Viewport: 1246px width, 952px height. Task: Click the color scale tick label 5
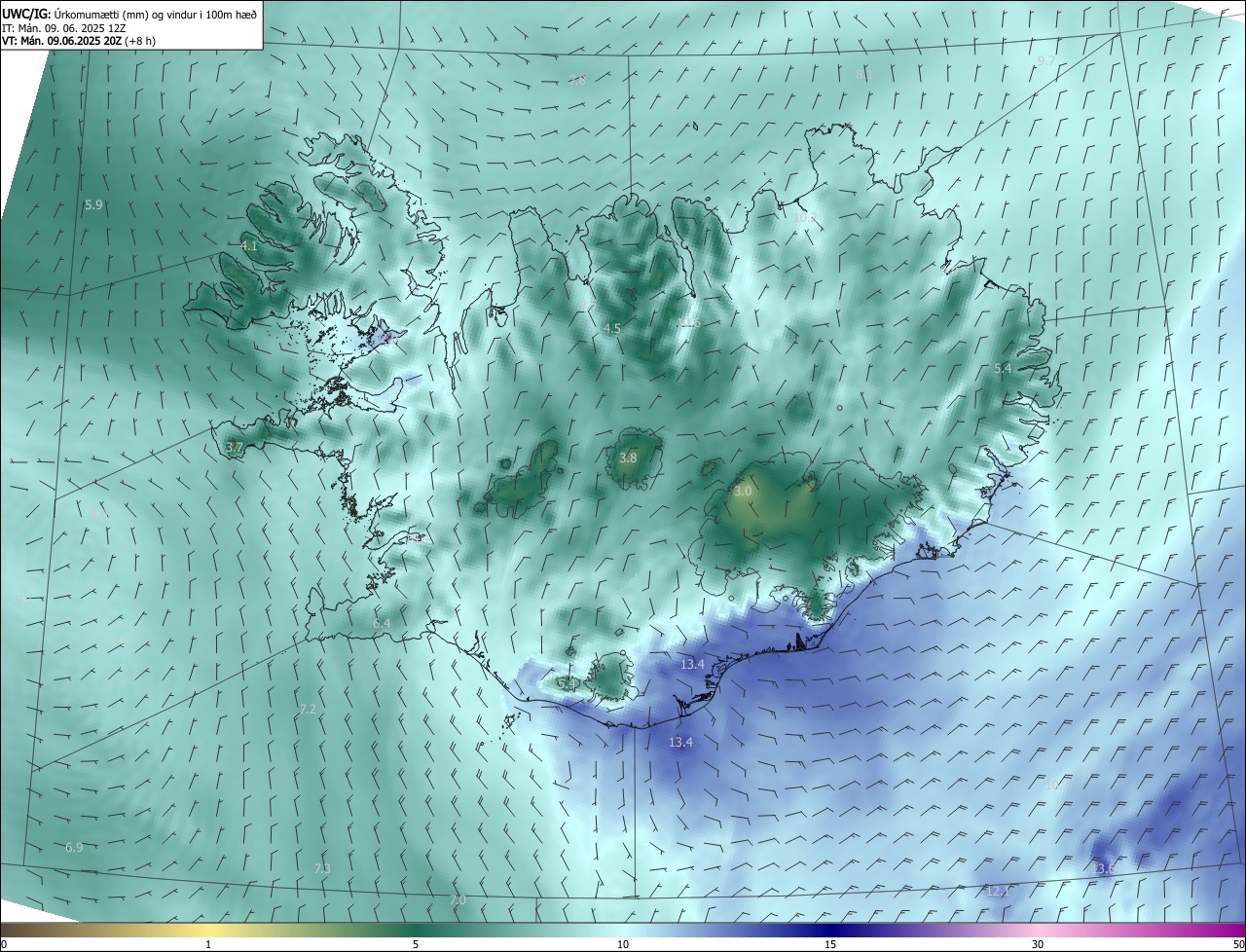[416, 944]
